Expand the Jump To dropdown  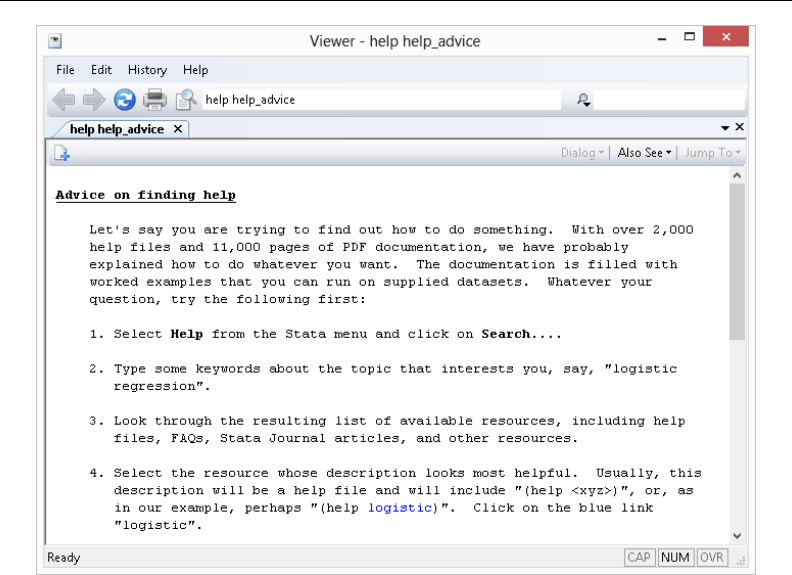712,153
